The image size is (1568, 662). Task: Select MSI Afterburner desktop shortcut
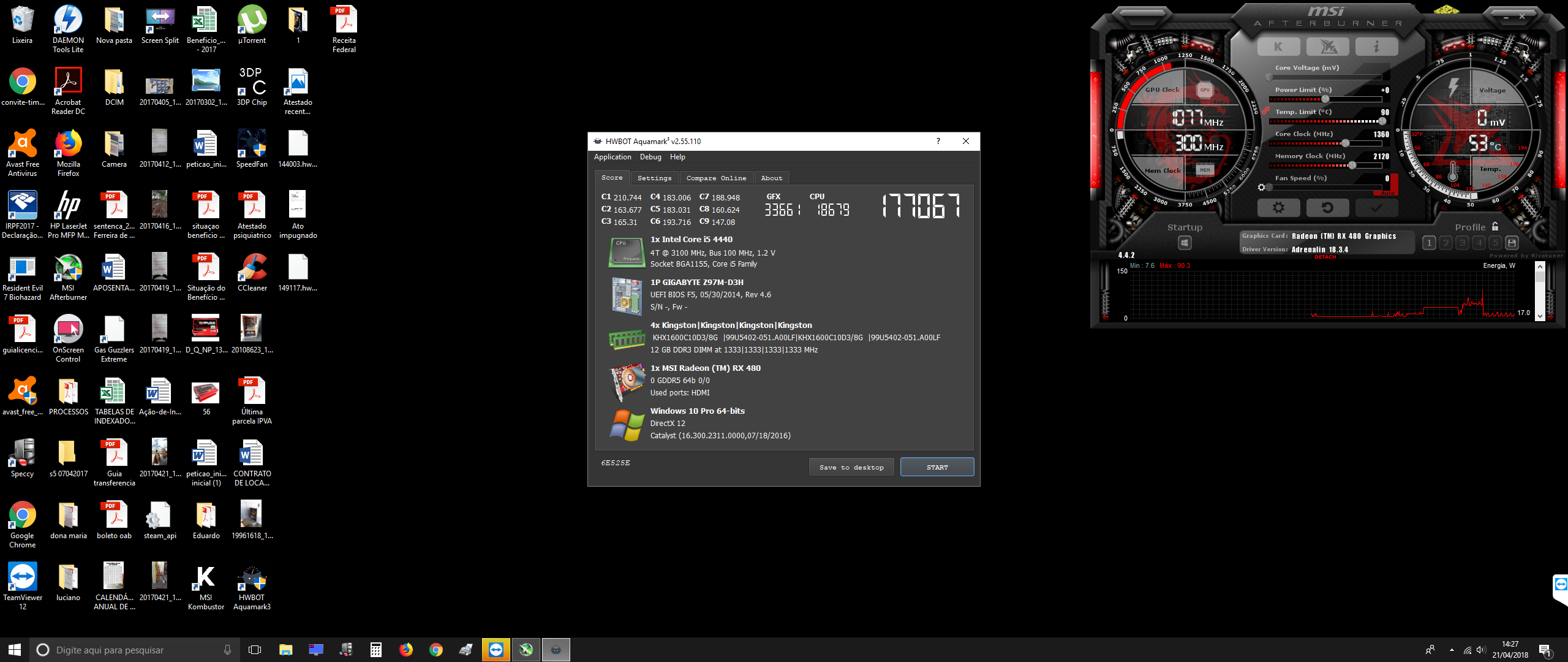click(68, 277)
